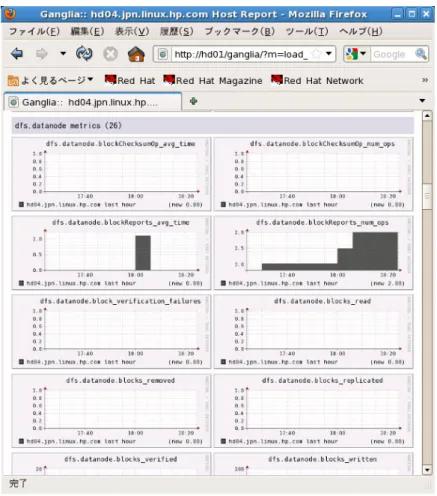437x496 pixels.
Task: Bookmark this page with the star icon
Action: 316,54
